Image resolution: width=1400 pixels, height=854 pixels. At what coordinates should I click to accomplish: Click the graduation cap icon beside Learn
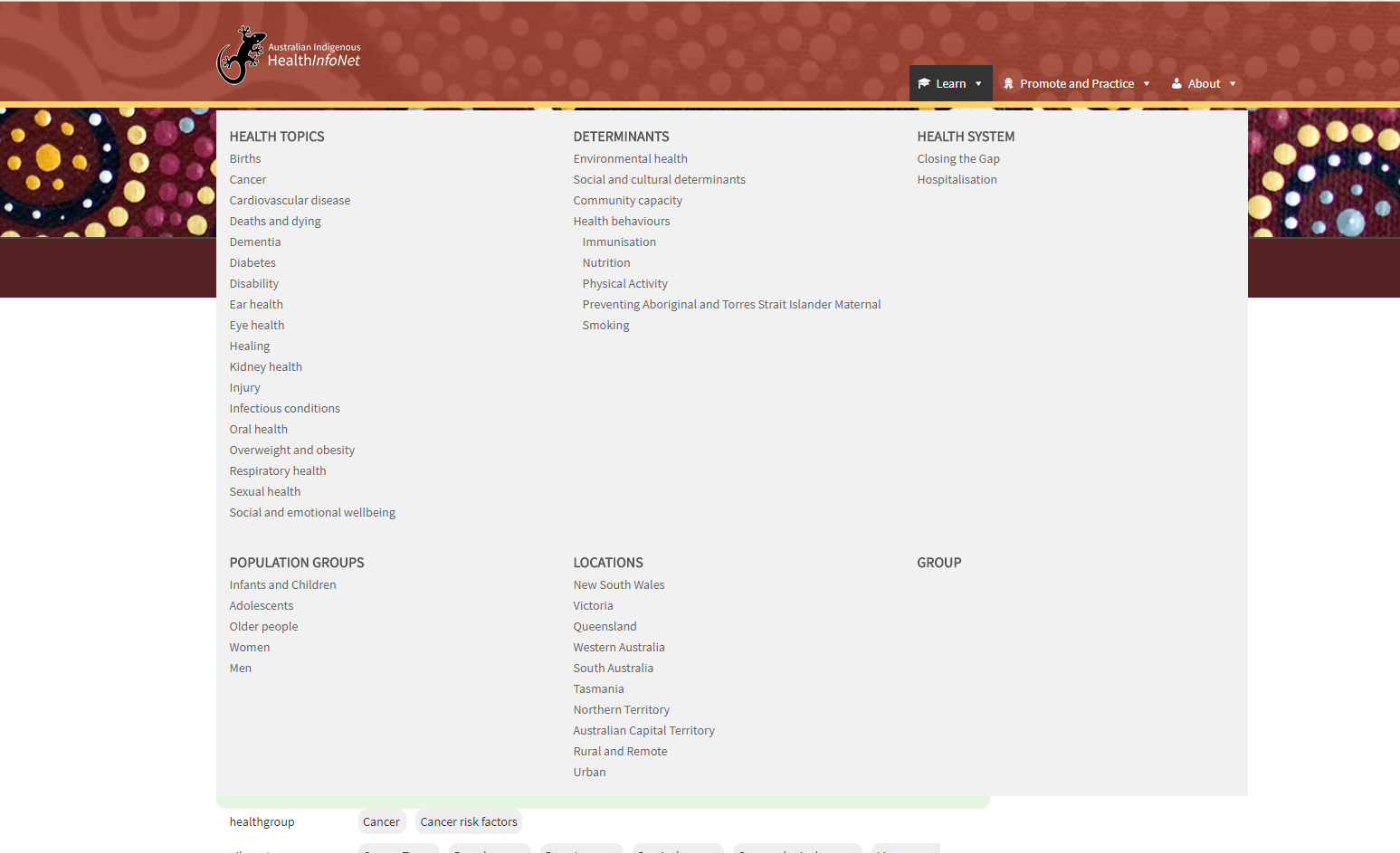point(924,83)
